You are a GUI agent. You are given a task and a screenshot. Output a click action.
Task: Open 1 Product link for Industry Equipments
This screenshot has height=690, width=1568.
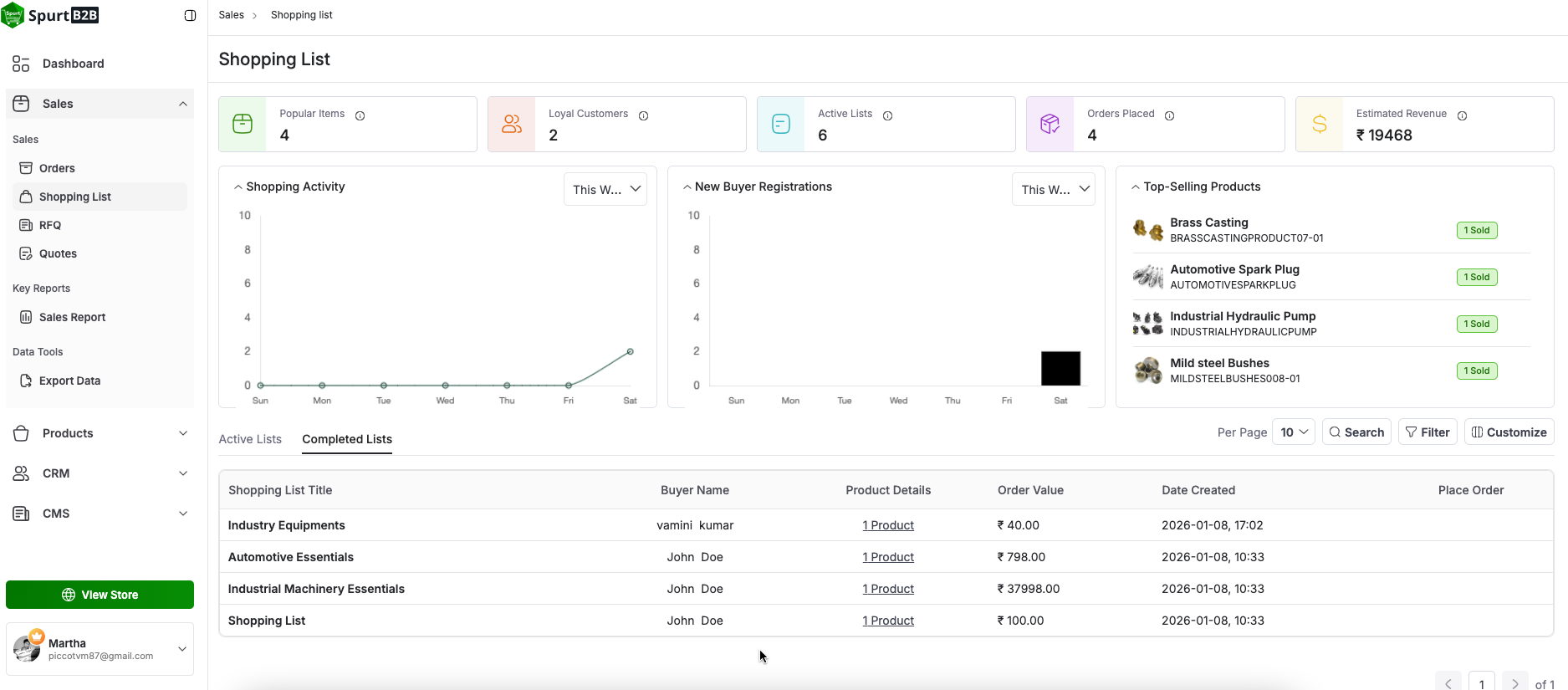[x=888, y=525]
